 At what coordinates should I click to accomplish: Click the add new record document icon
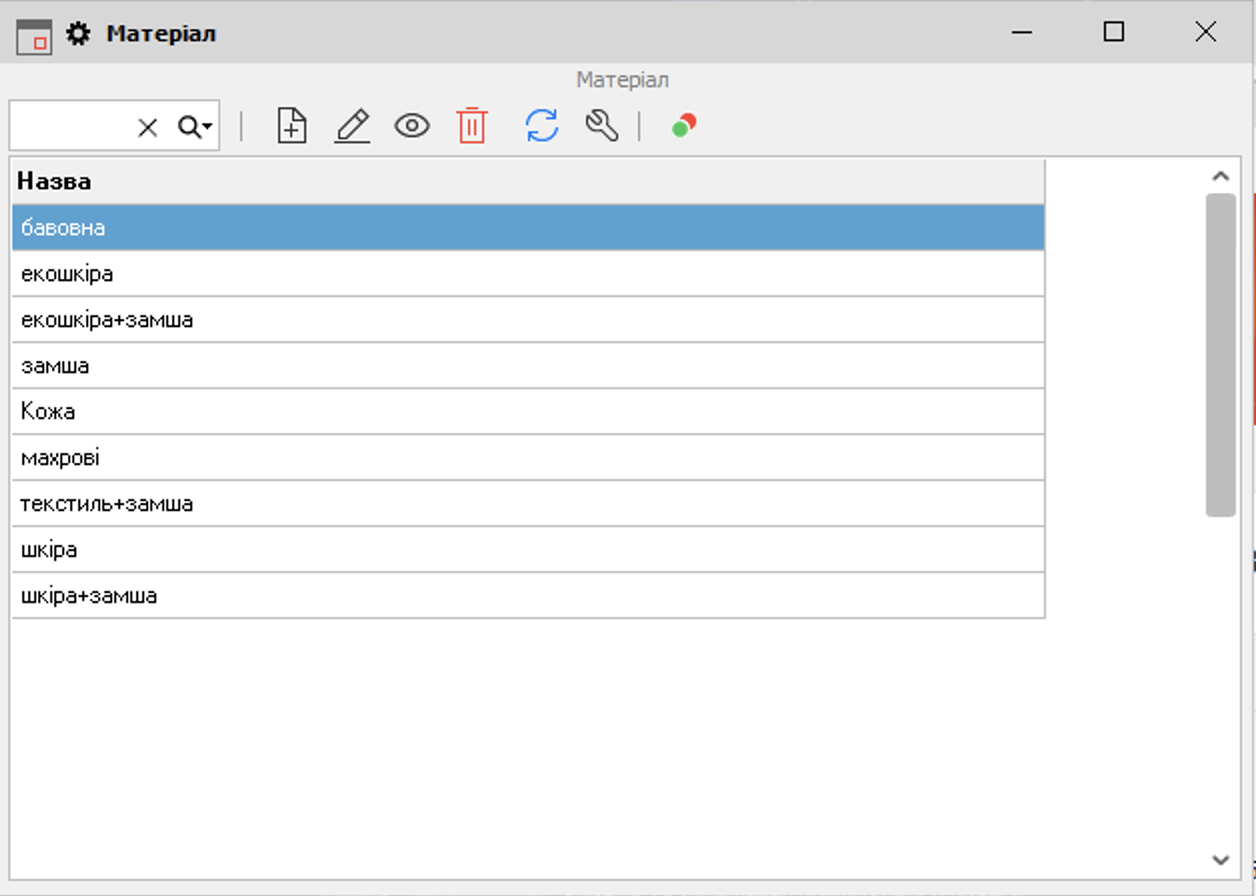tap(292, 126)
